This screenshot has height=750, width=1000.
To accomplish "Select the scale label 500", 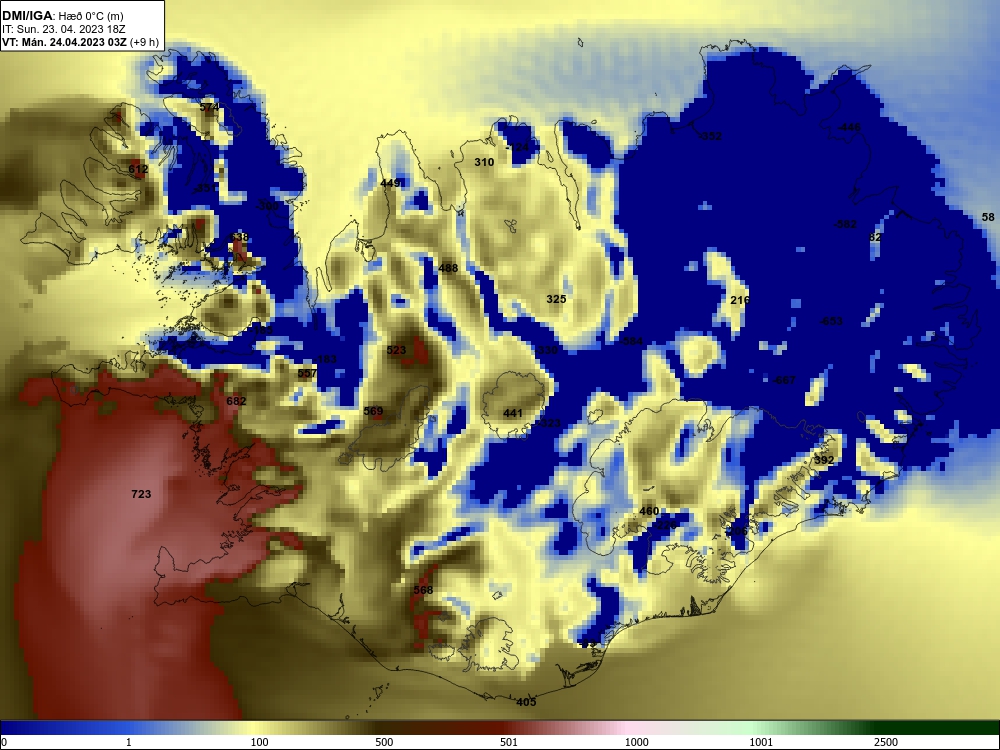I will pos(384,742).
